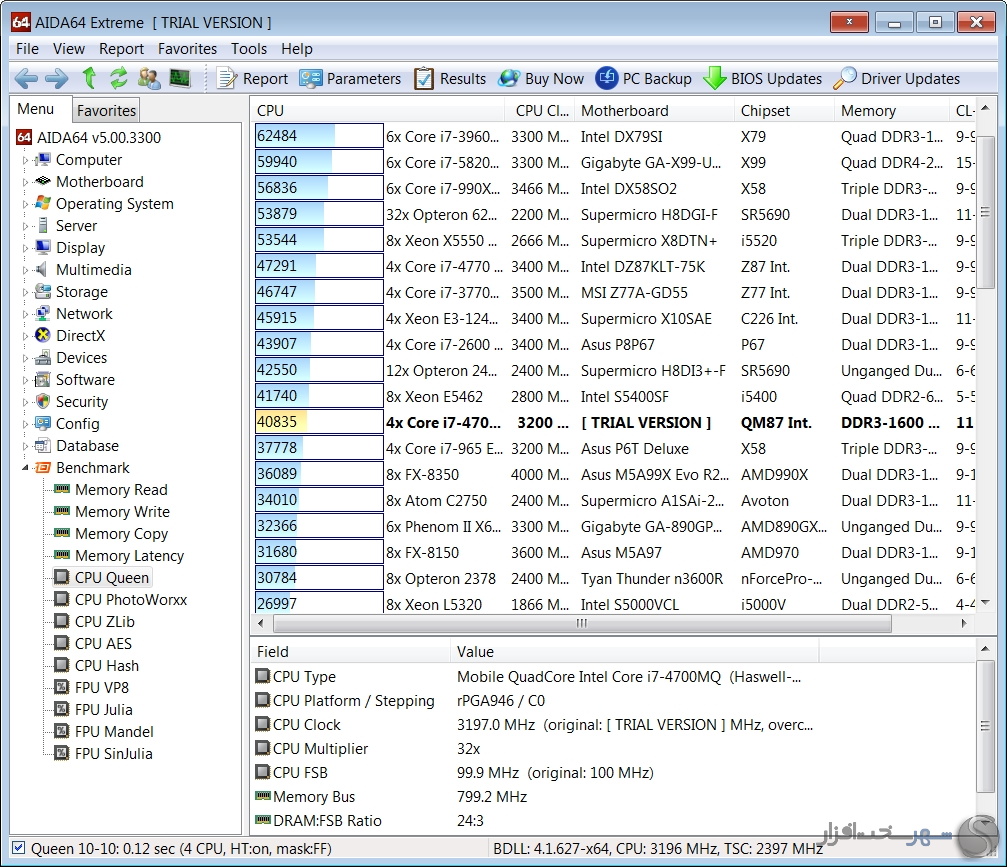Open the users management toolbar icon

[149, 78]
